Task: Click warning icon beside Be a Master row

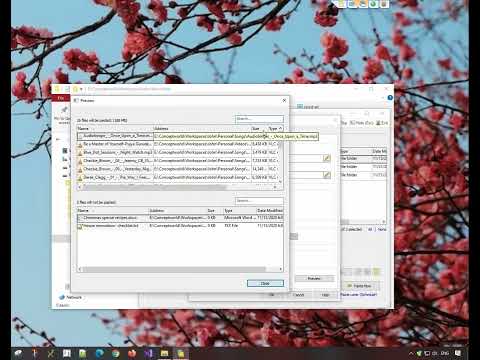Action: click(x=80, y=145)
